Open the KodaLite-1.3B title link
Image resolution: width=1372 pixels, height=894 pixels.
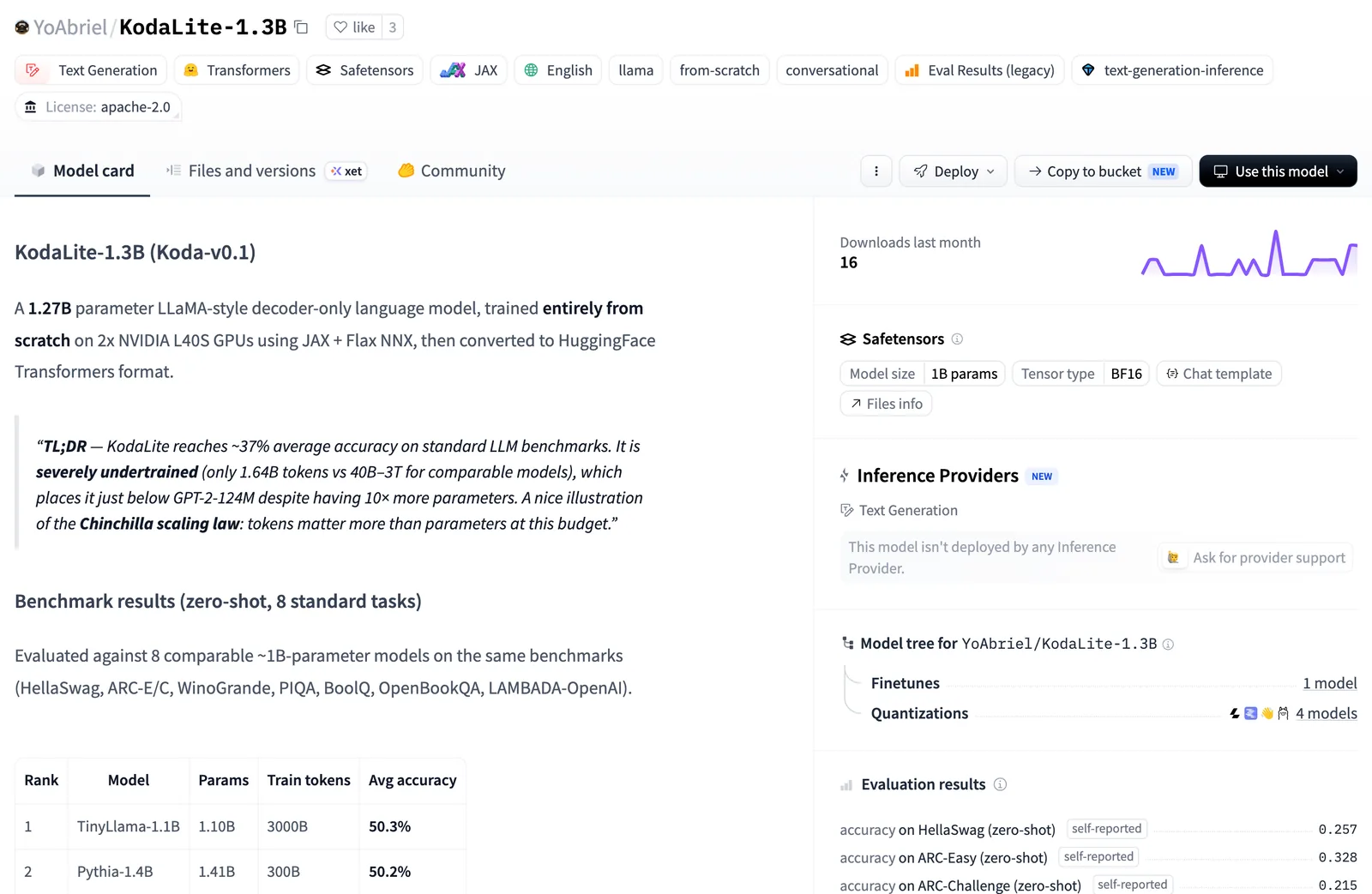click(202, 27)
